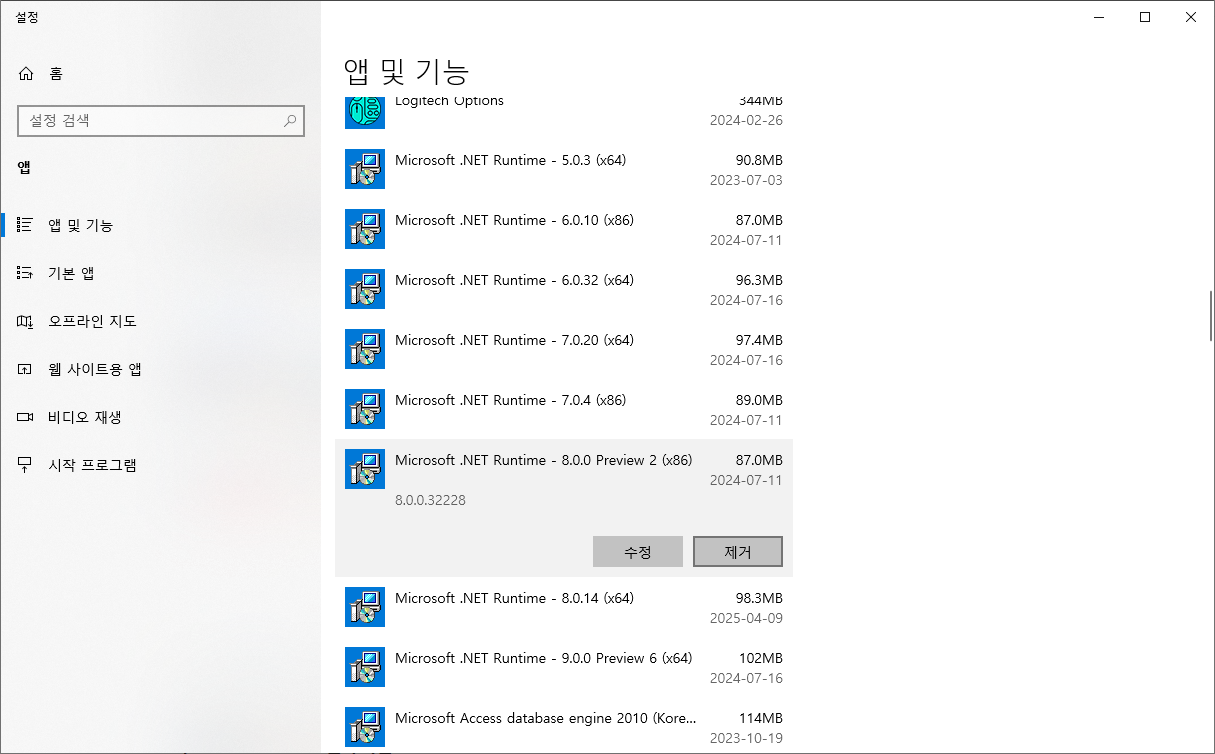Click icon of .NET Runtime 6.0.10 (x86)
1215x754 pixels.
pyautogui.click(x=365, y=229)
